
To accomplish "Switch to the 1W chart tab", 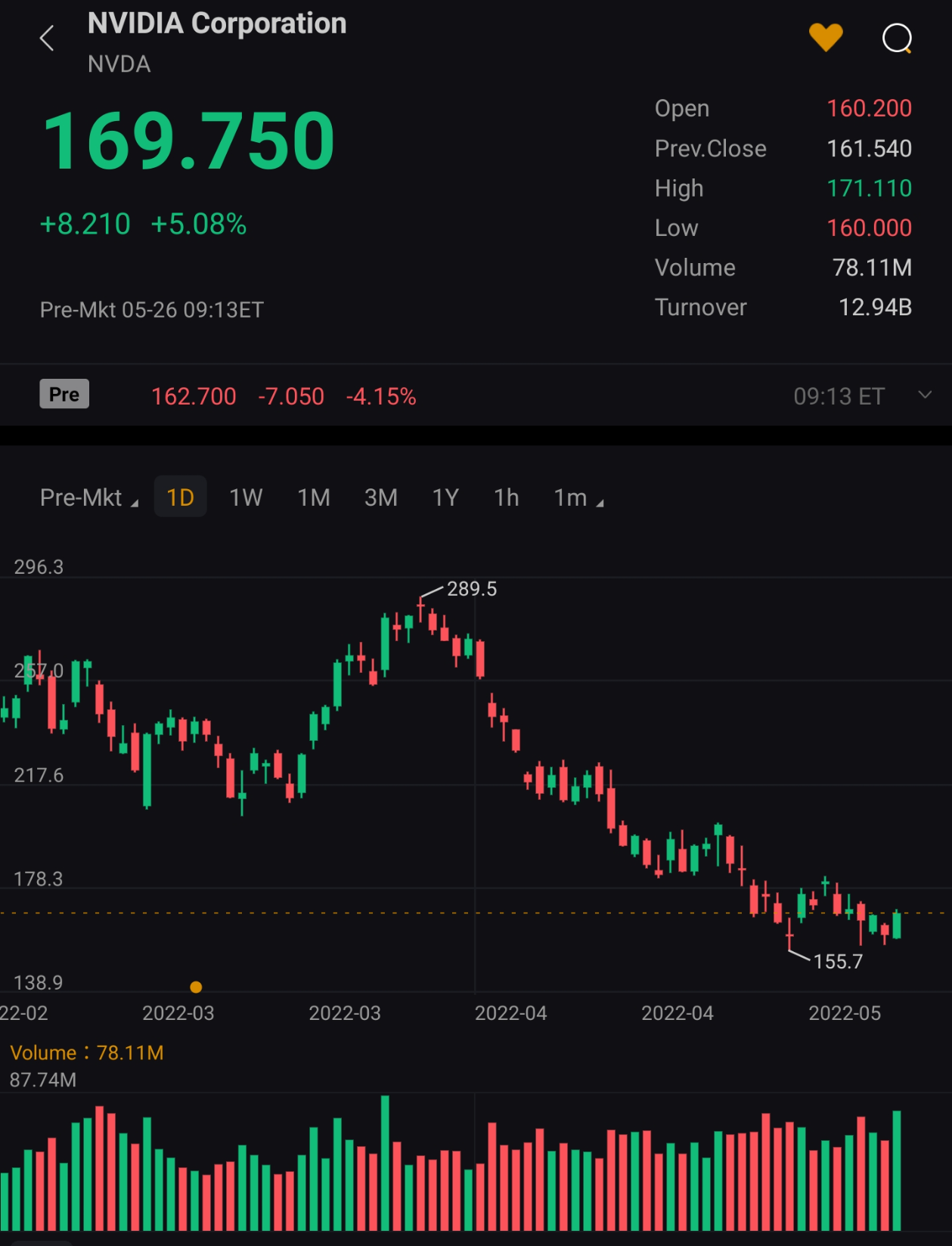I will (x=246, y=497).
